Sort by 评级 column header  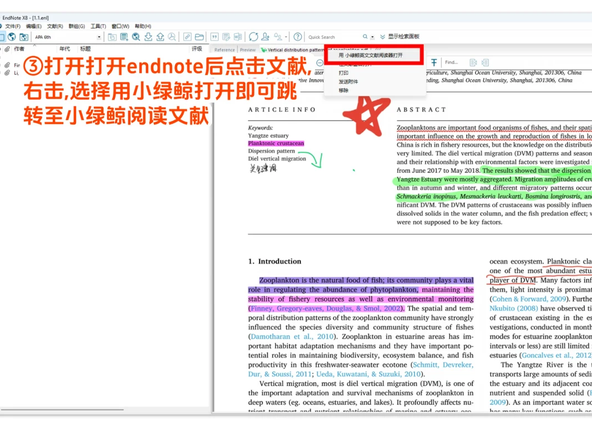(197, 49)
